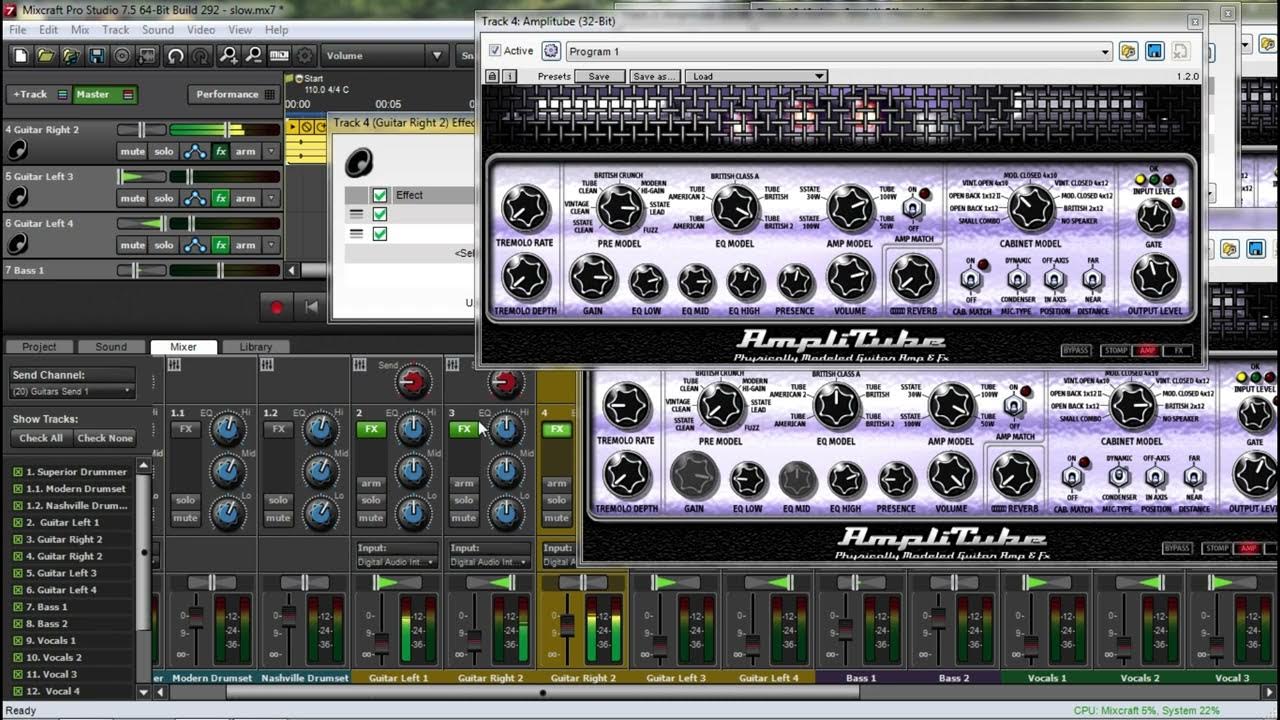Uncheck 1. Superior Drummer in Show Tracks

pyautogui.click(x=18, y=472)
